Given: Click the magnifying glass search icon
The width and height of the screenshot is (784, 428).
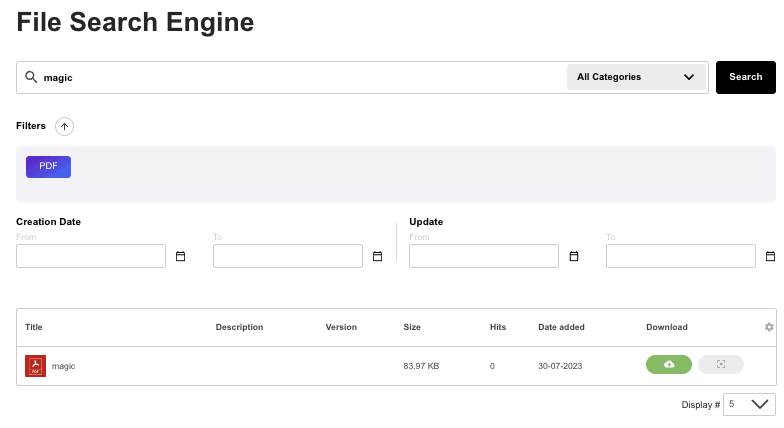Looking at the screenshot, I should [31, 77].
